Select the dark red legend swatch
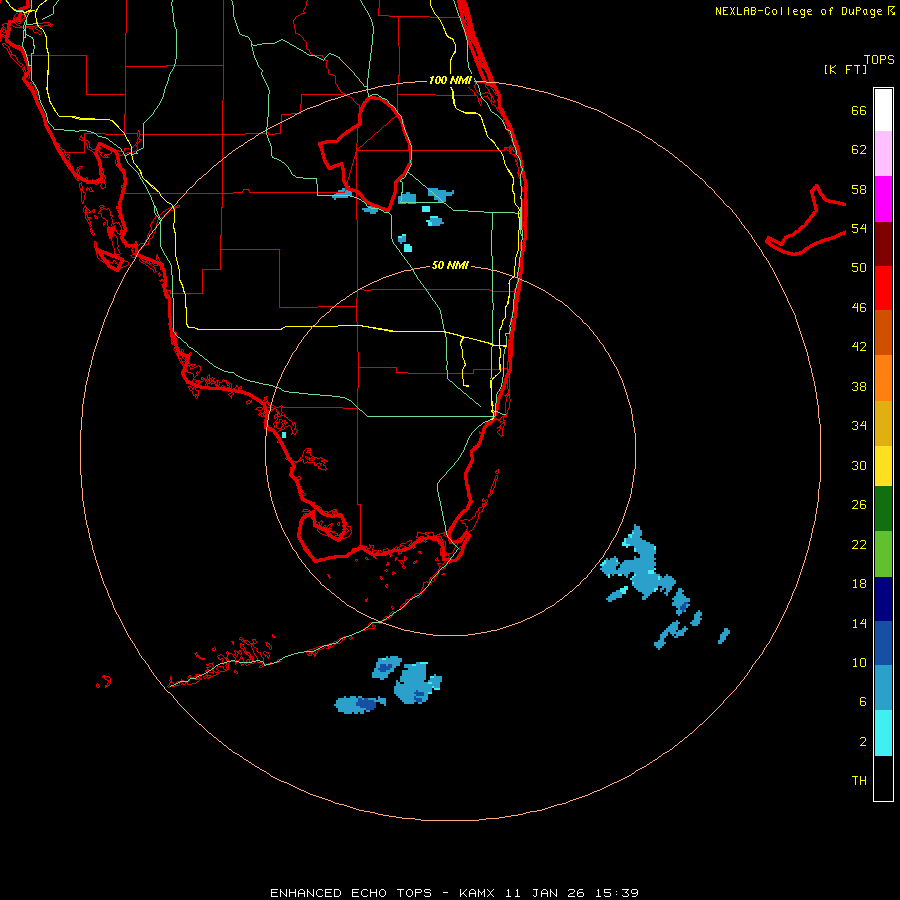Image resolution: width=900 pixels, height=900 pixels. coord(883,243)
